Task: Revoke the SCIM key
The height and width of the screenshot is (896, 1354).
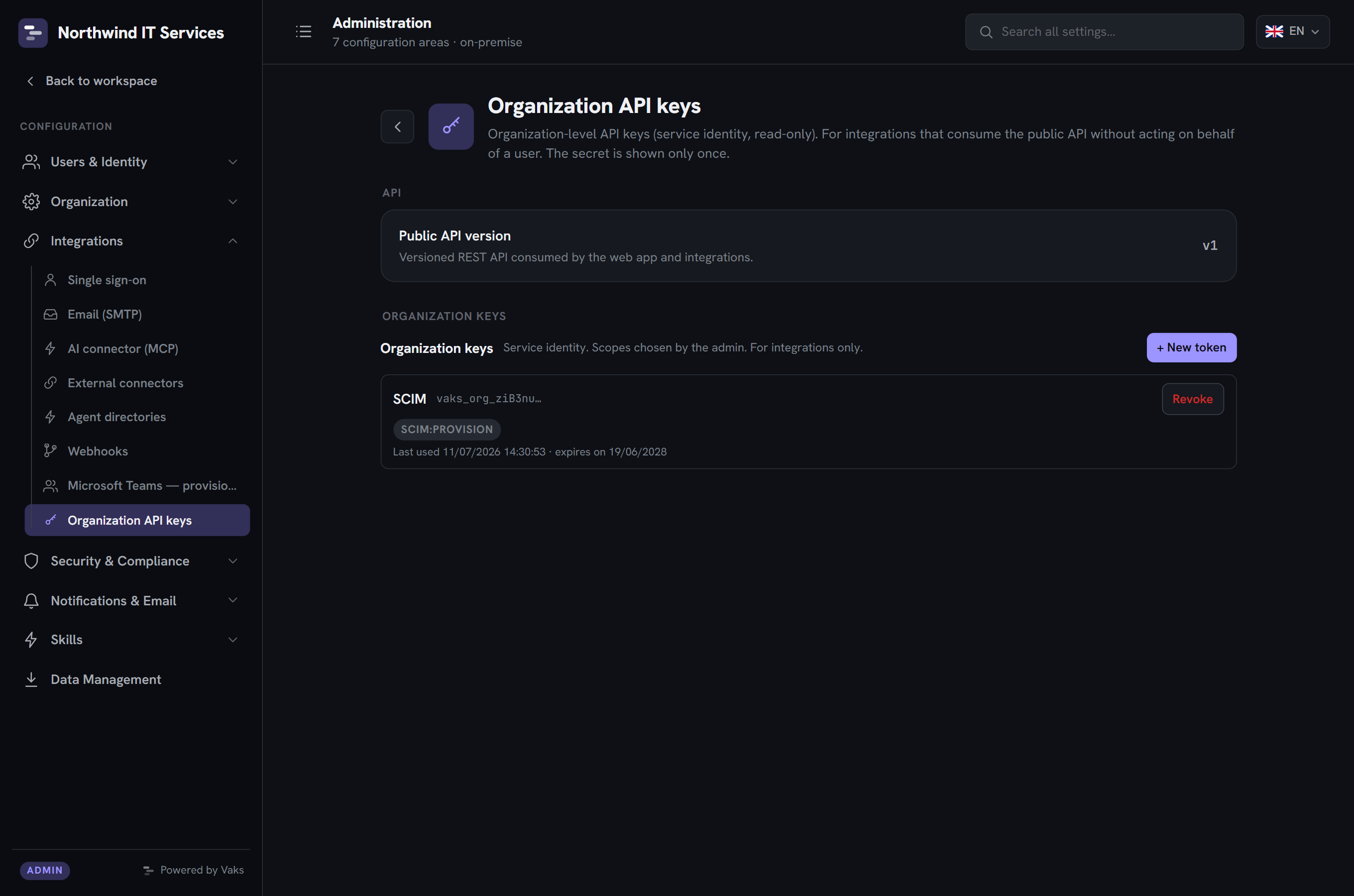Action: (1192, 399)
